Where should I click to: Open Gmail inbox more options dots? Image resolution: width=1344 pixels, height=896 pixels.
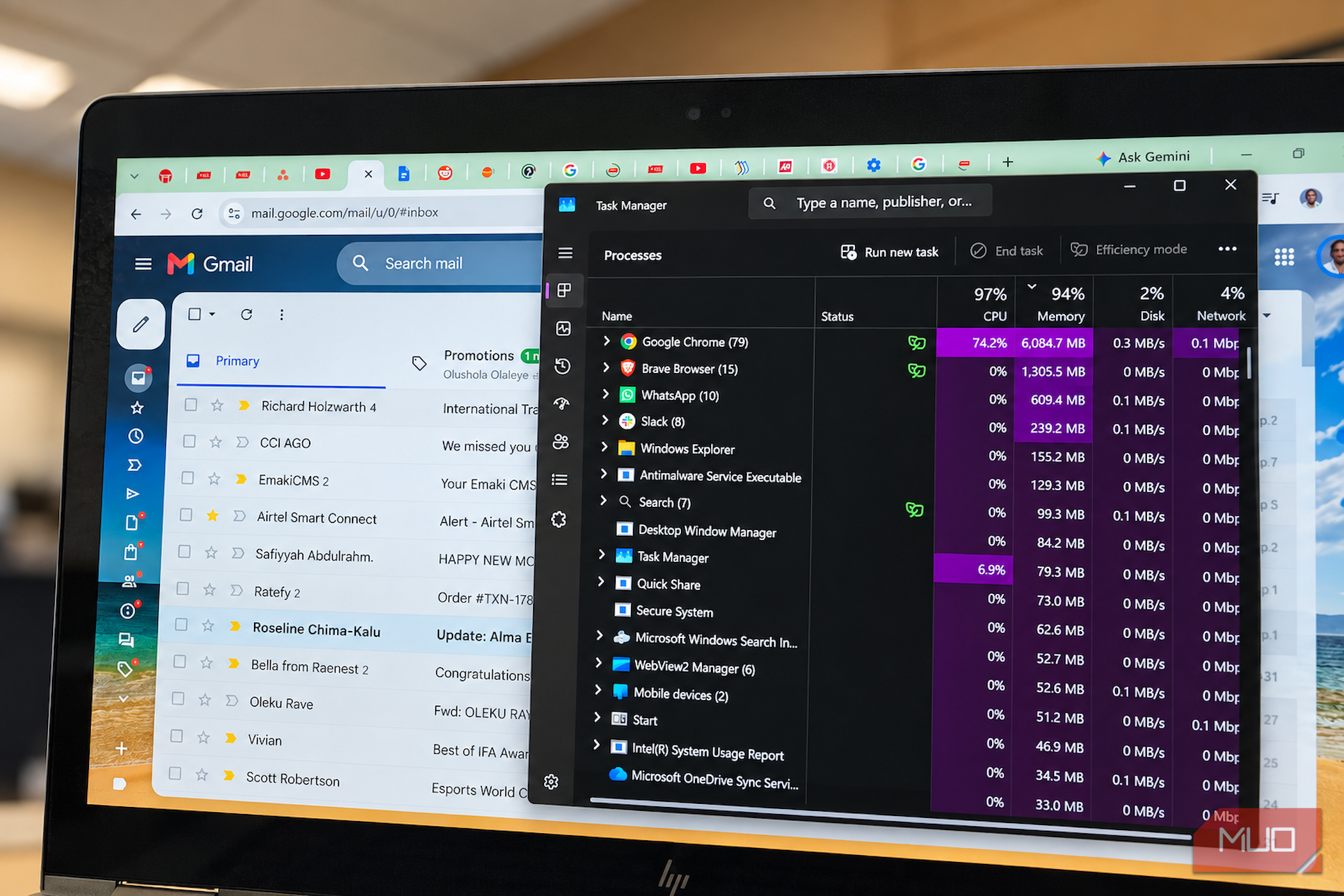tap(282, 314)
